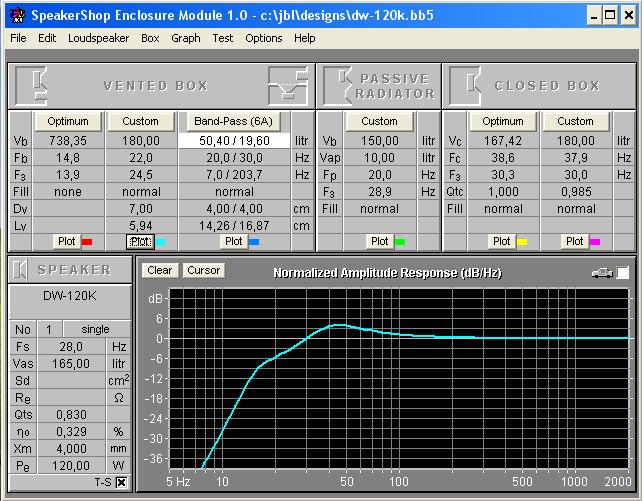644x501 pixels.
Task: Click the Pe value 120,00
Action: (x=71, y=466)
